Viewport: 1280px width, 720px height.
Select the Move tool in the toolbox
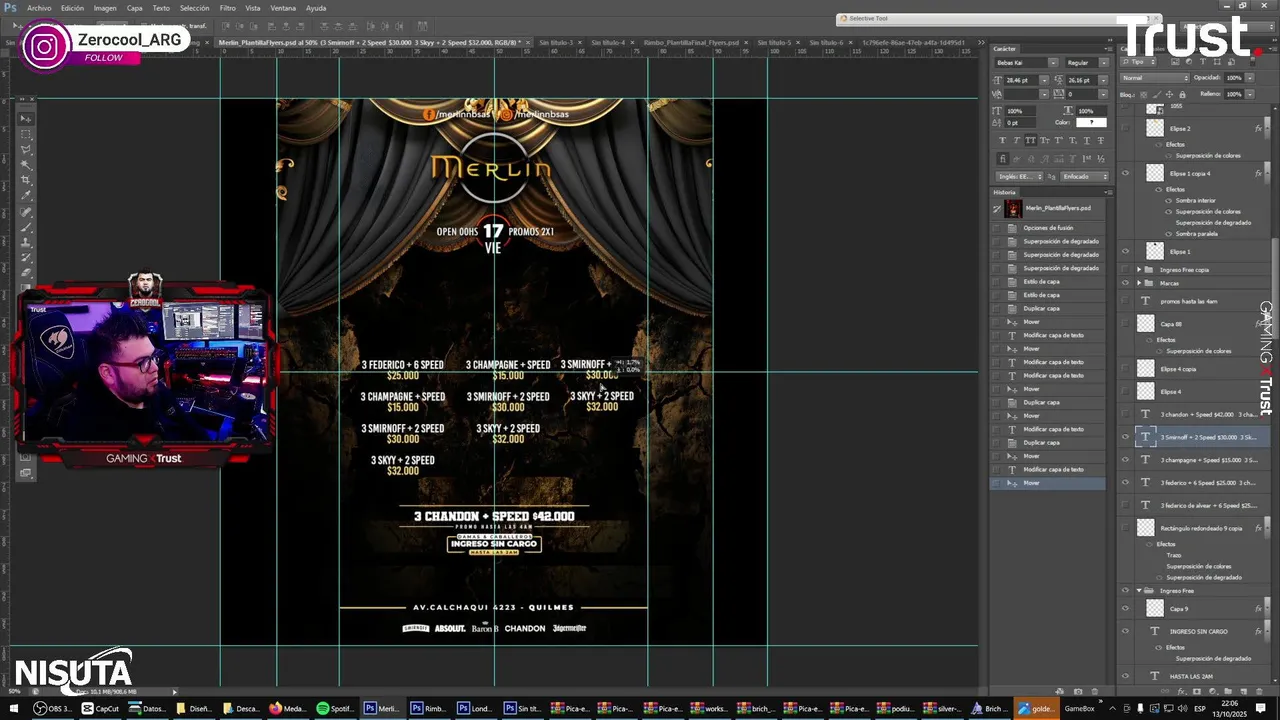(x=26, y=118)
